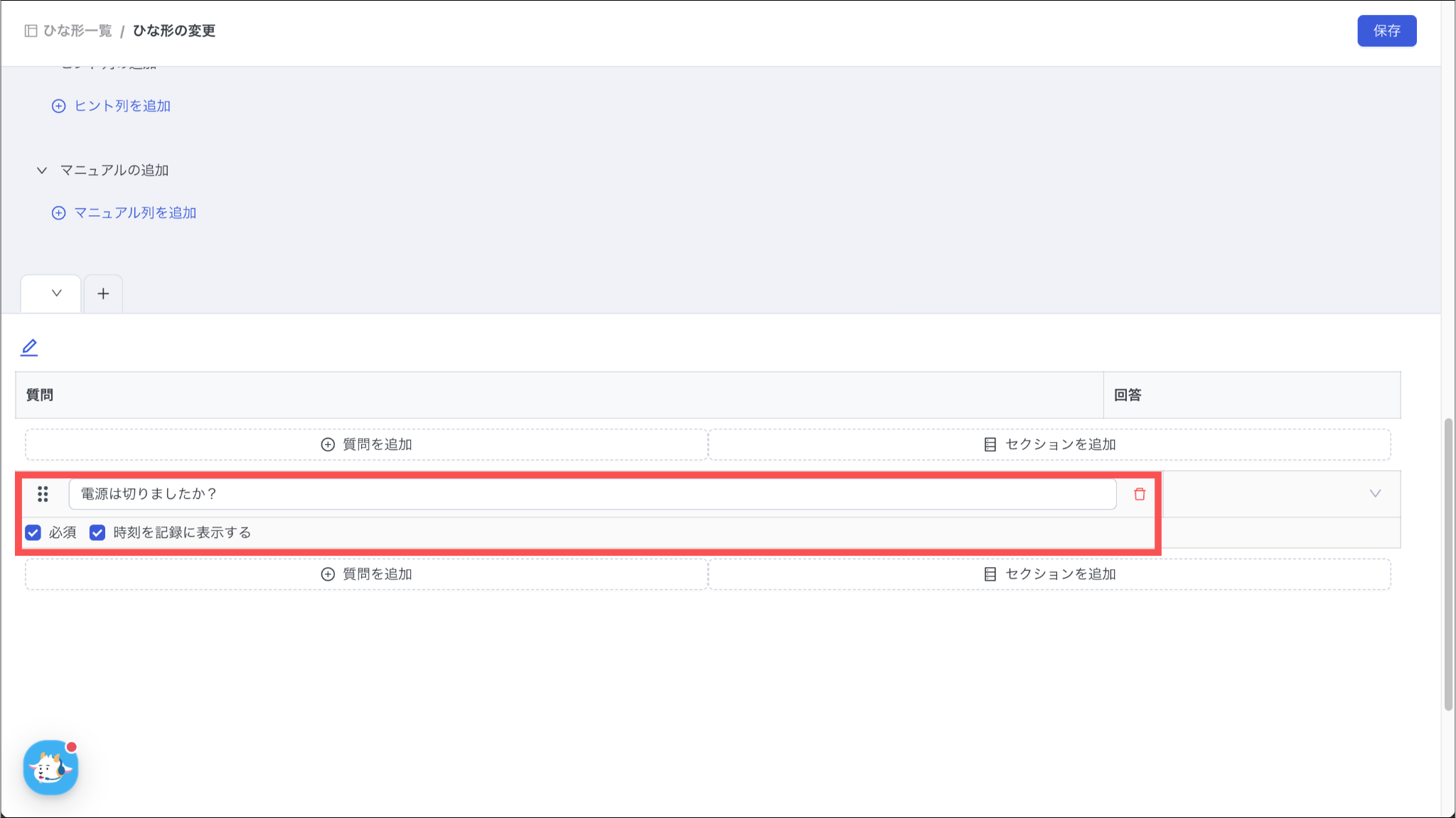The image size is (1456, 818).
Task: Open the chat support mascot icon
Action: (50, 768)
